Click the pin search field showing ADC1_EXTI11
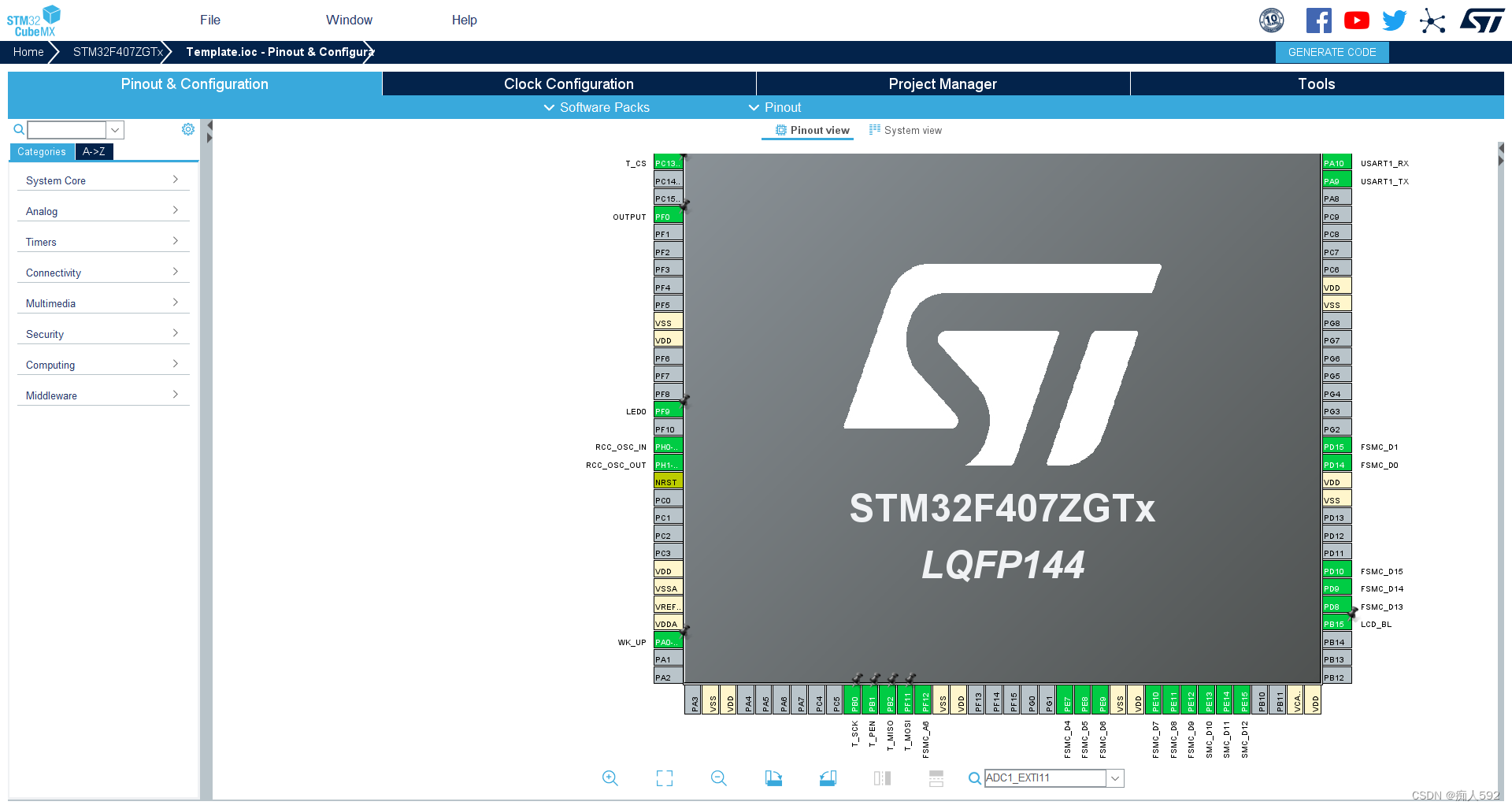 1046,778
